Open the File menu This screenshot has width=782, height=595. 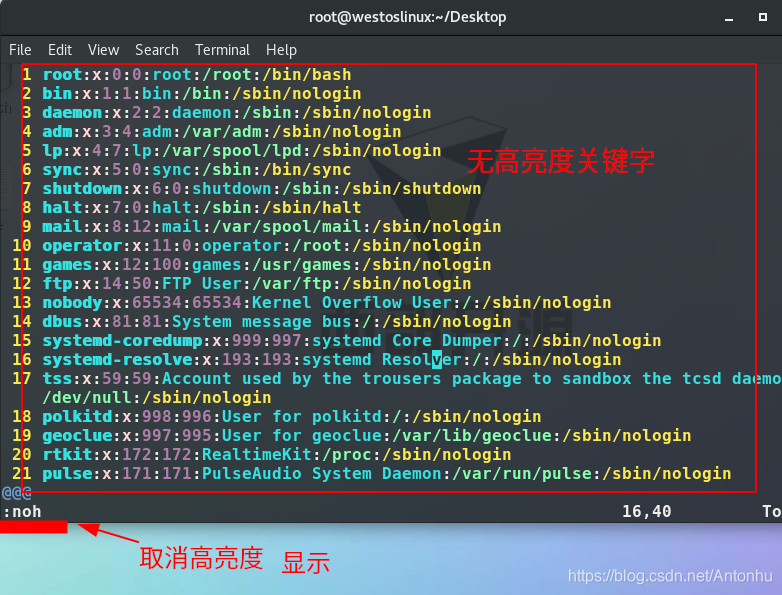click(x=20, y=50)
